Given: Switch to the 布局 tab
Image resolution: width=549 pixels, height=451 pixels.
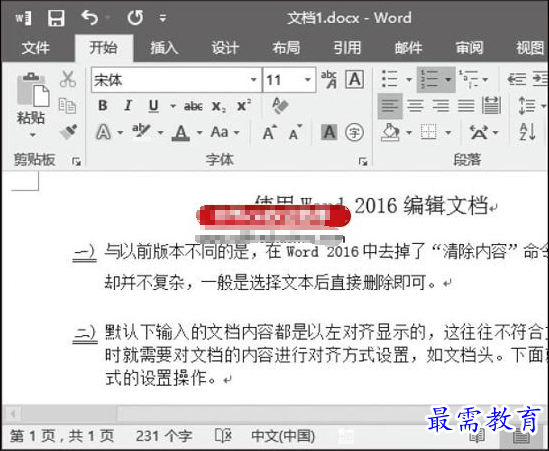Looking at the screenshot, I should [x=286, y=48].
